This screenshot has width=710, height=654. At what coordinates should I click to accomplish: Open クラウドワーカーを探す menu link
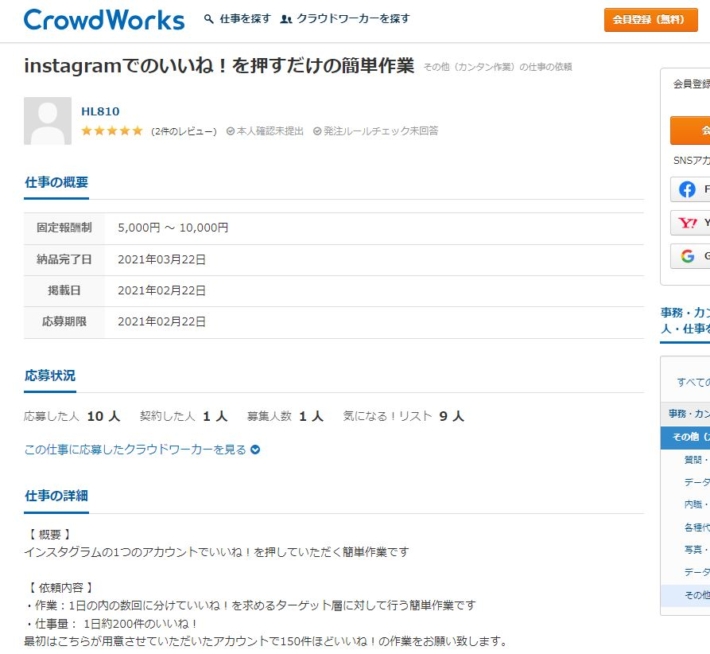(353, 19)
